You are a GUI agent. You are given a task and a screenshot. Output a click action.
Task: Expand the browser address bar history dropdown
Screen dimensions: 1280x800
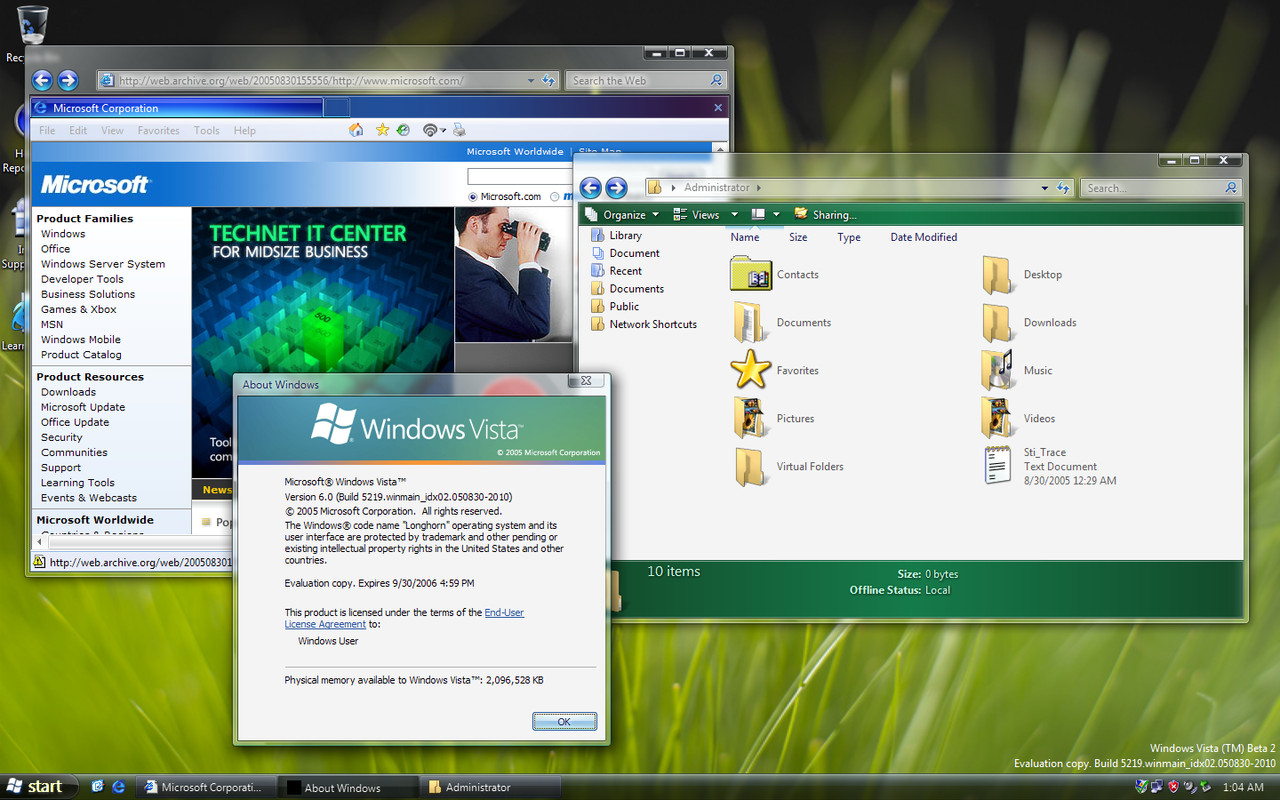[x=530, y=81]
